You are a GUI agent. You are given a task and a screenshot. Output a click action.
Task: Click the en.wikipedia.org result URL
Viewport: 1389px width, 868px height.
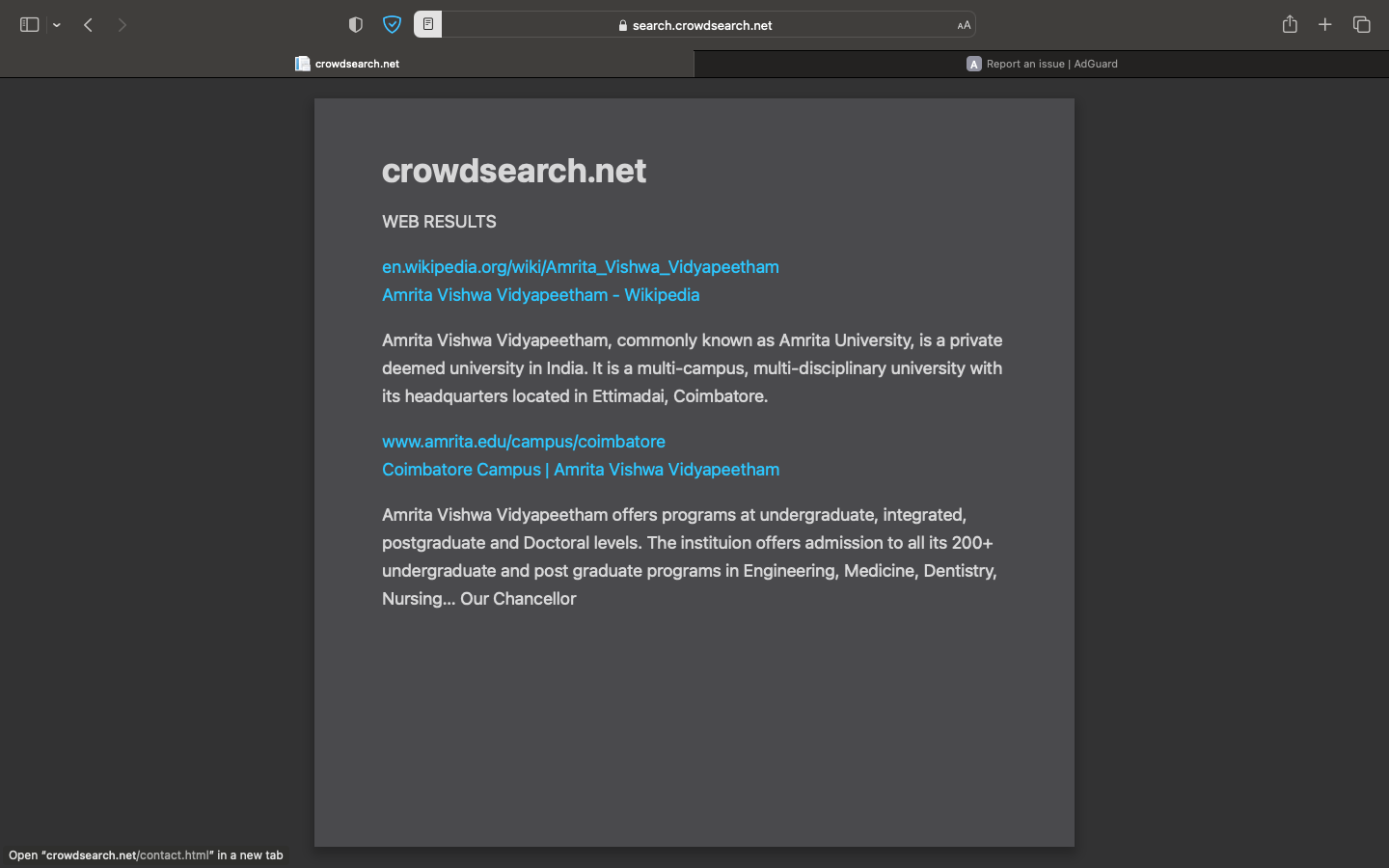pyautogui.click(x=580, y=266)
